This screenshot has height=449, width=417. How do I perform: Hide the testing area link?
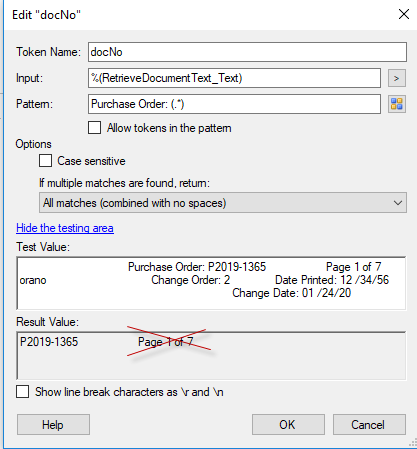pyautogui.click(x=65, y=228)
